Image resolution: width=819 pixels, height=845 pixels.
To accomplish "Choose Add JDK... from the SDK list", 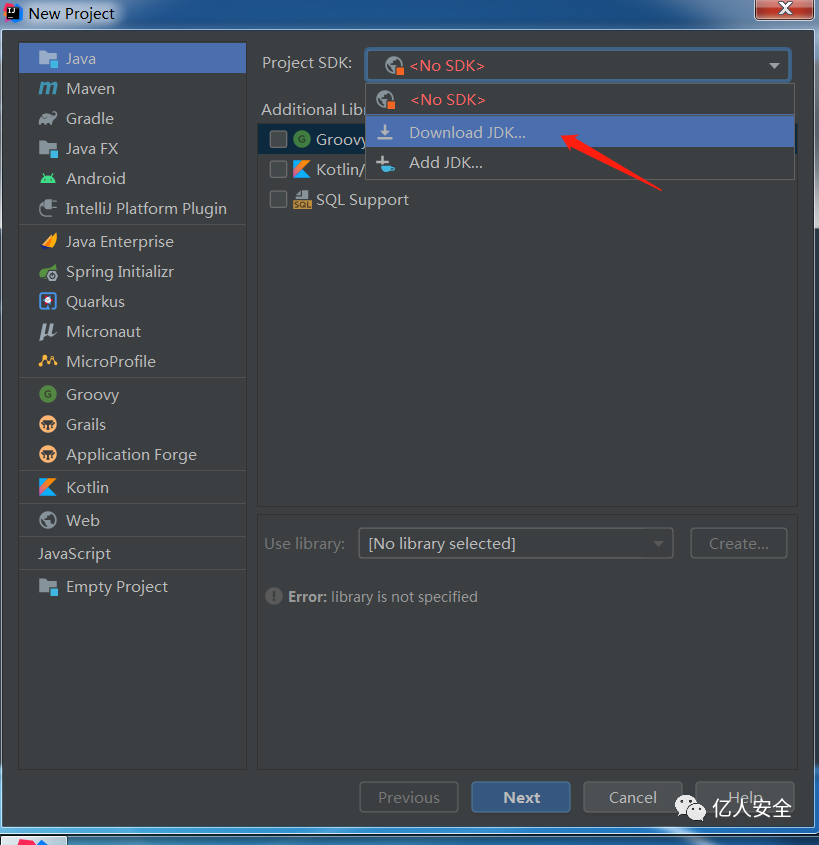I will click(580, 163).
